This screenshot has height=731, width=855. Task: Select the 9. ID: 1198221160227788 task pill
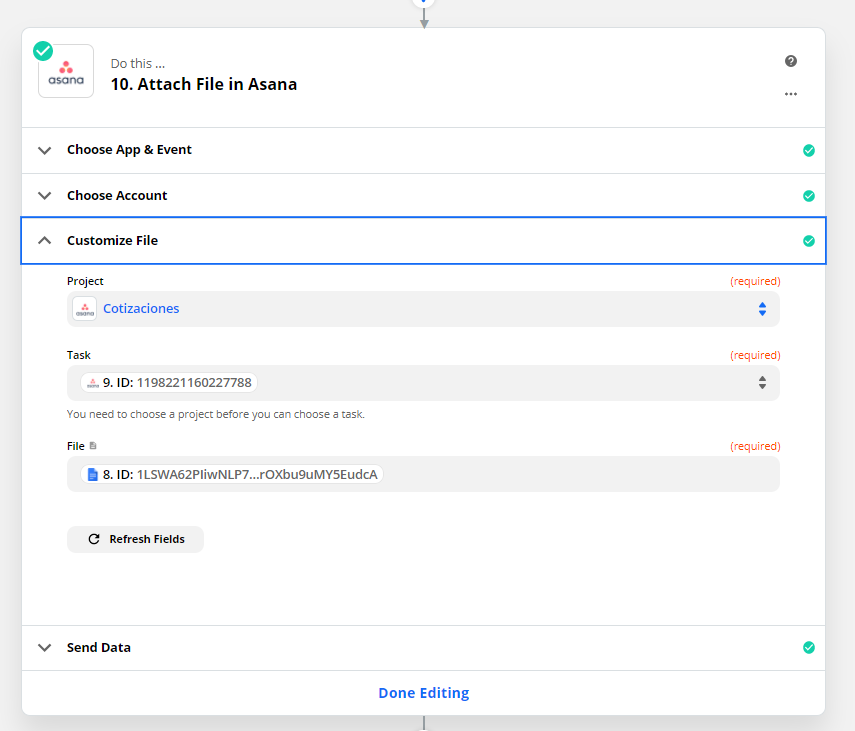point(169,383)
